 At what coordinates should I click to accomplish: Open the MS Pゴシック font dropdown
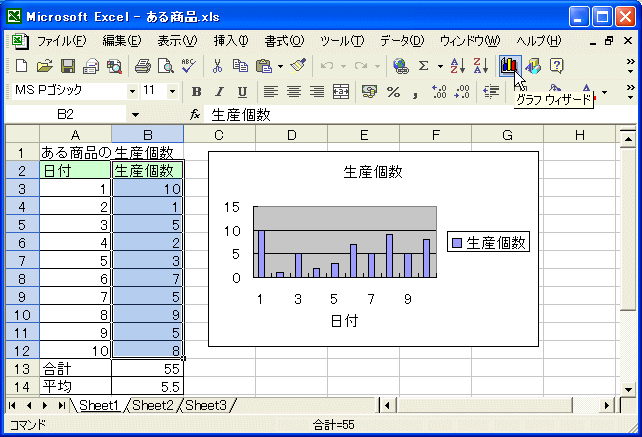coord(132,91)
